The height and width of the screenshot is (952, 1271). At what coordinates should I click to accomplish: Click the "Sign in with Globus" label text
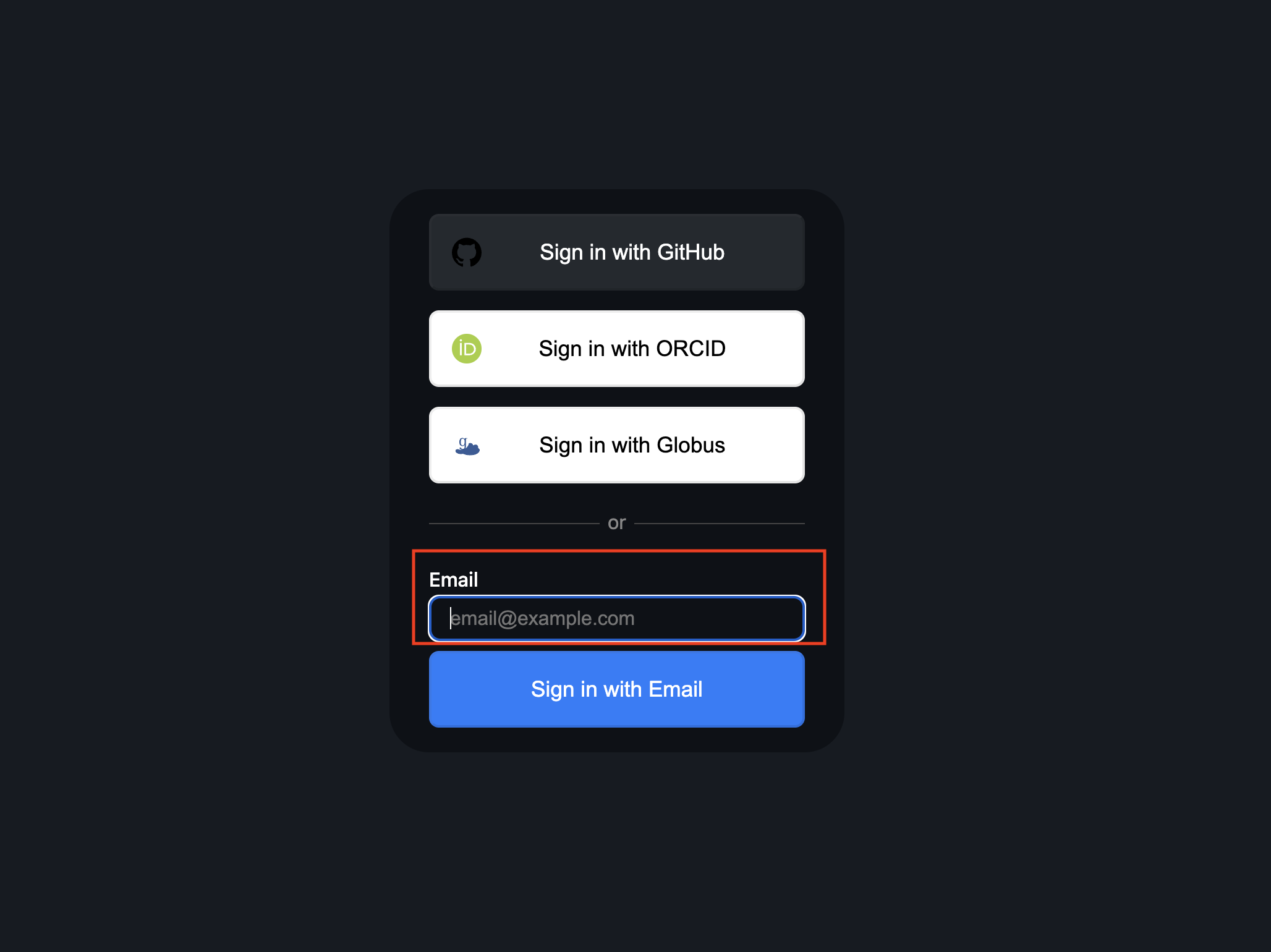632,445
